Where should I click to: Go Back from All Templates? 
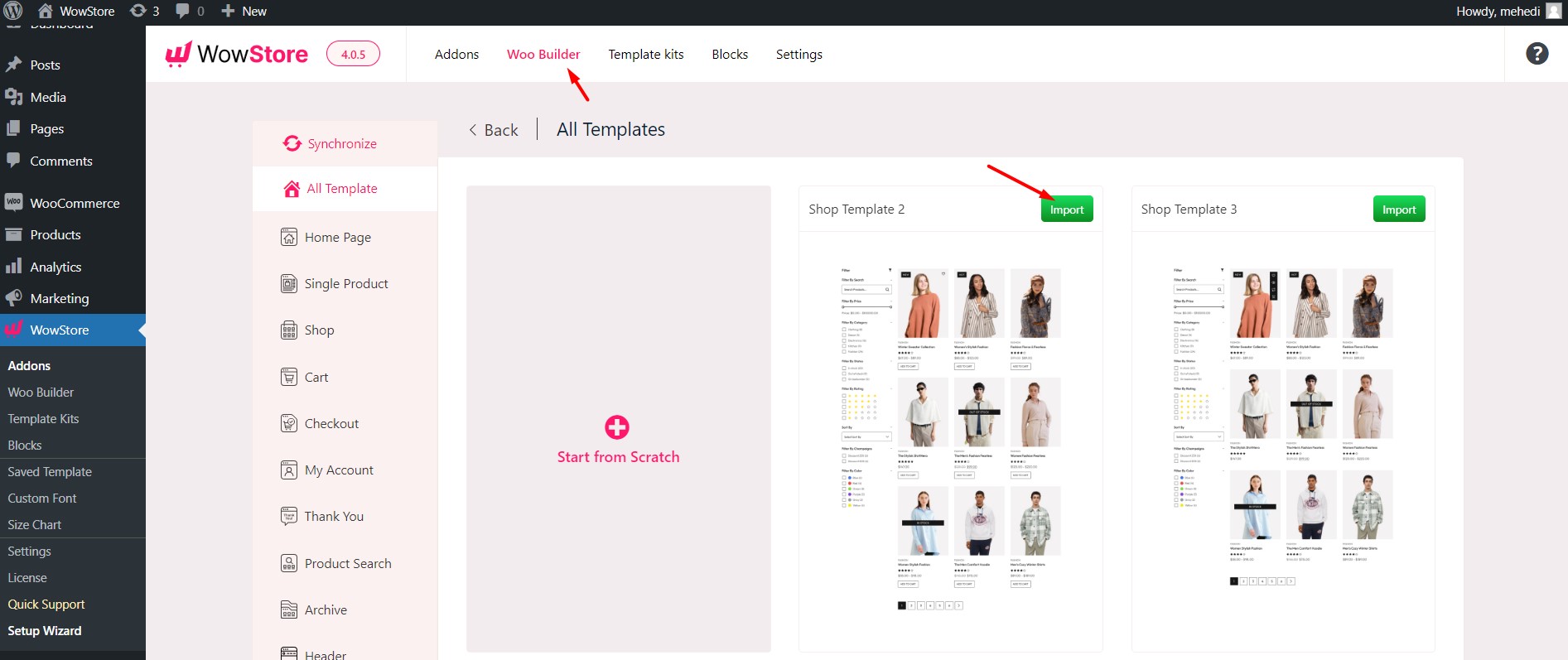point(494,130)
